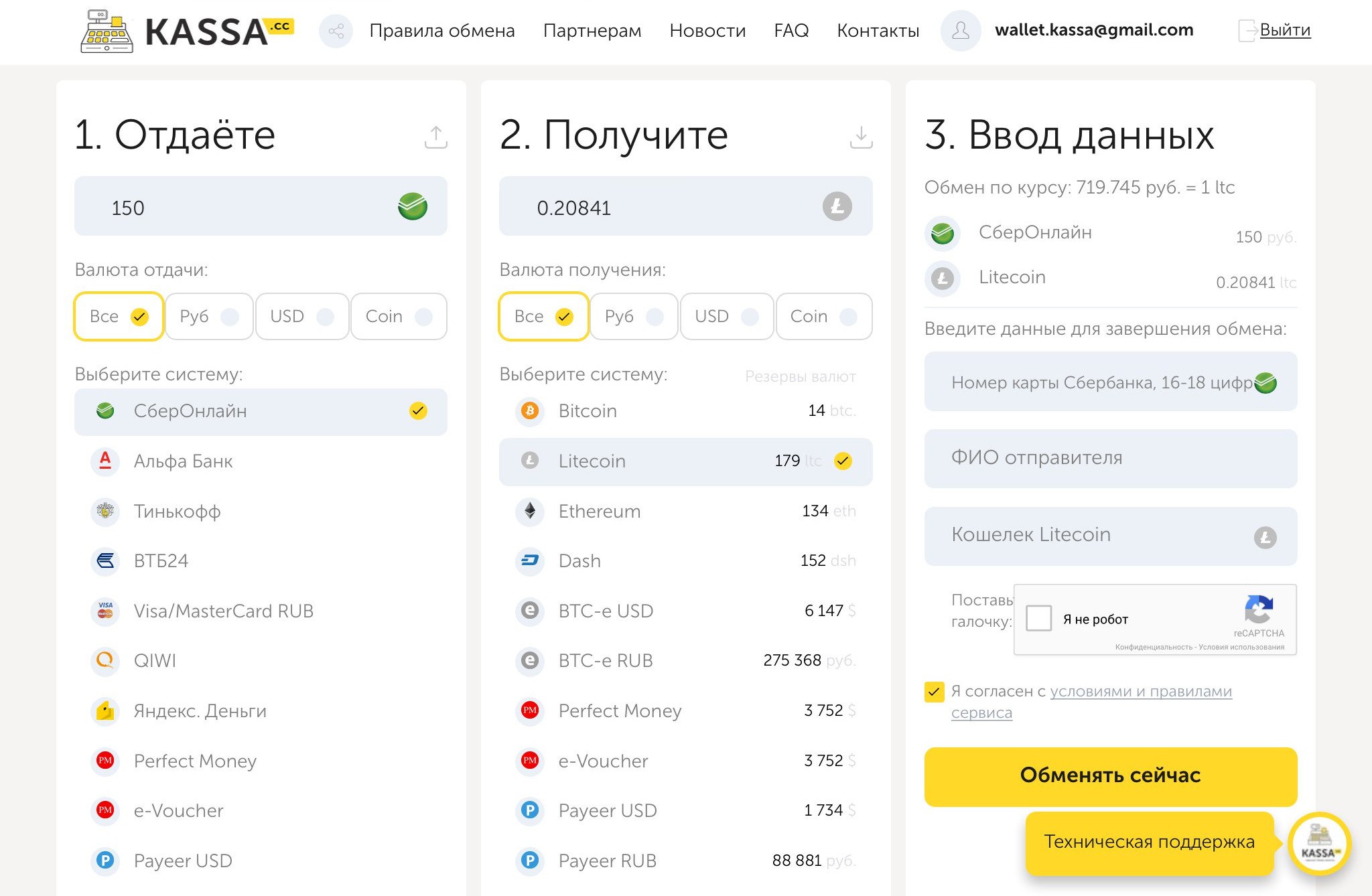Select Coin filter under Валюта отдачи

pos(399,316)
